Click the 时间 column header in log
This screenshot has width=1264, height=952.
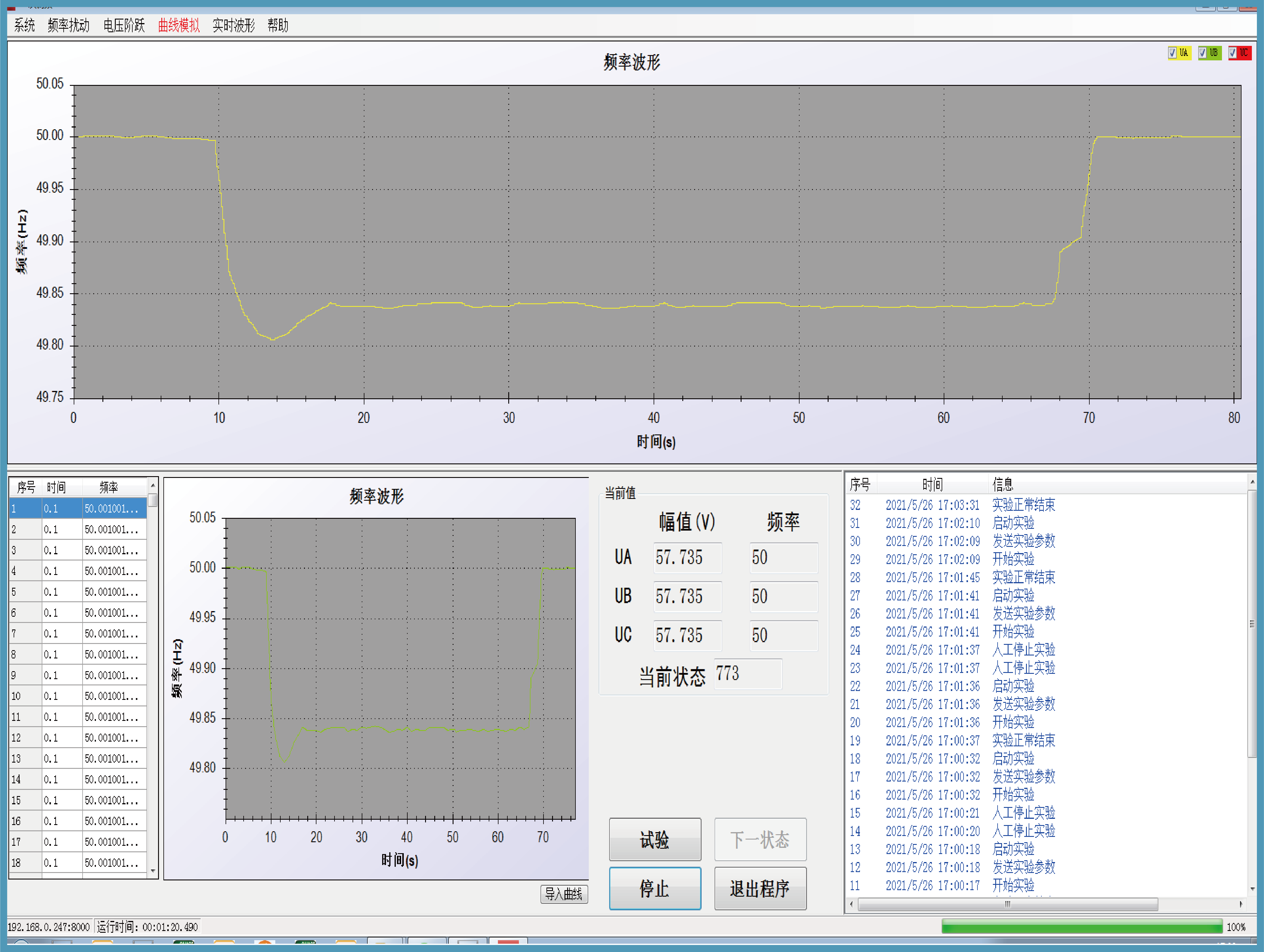[x=932, y=484]
